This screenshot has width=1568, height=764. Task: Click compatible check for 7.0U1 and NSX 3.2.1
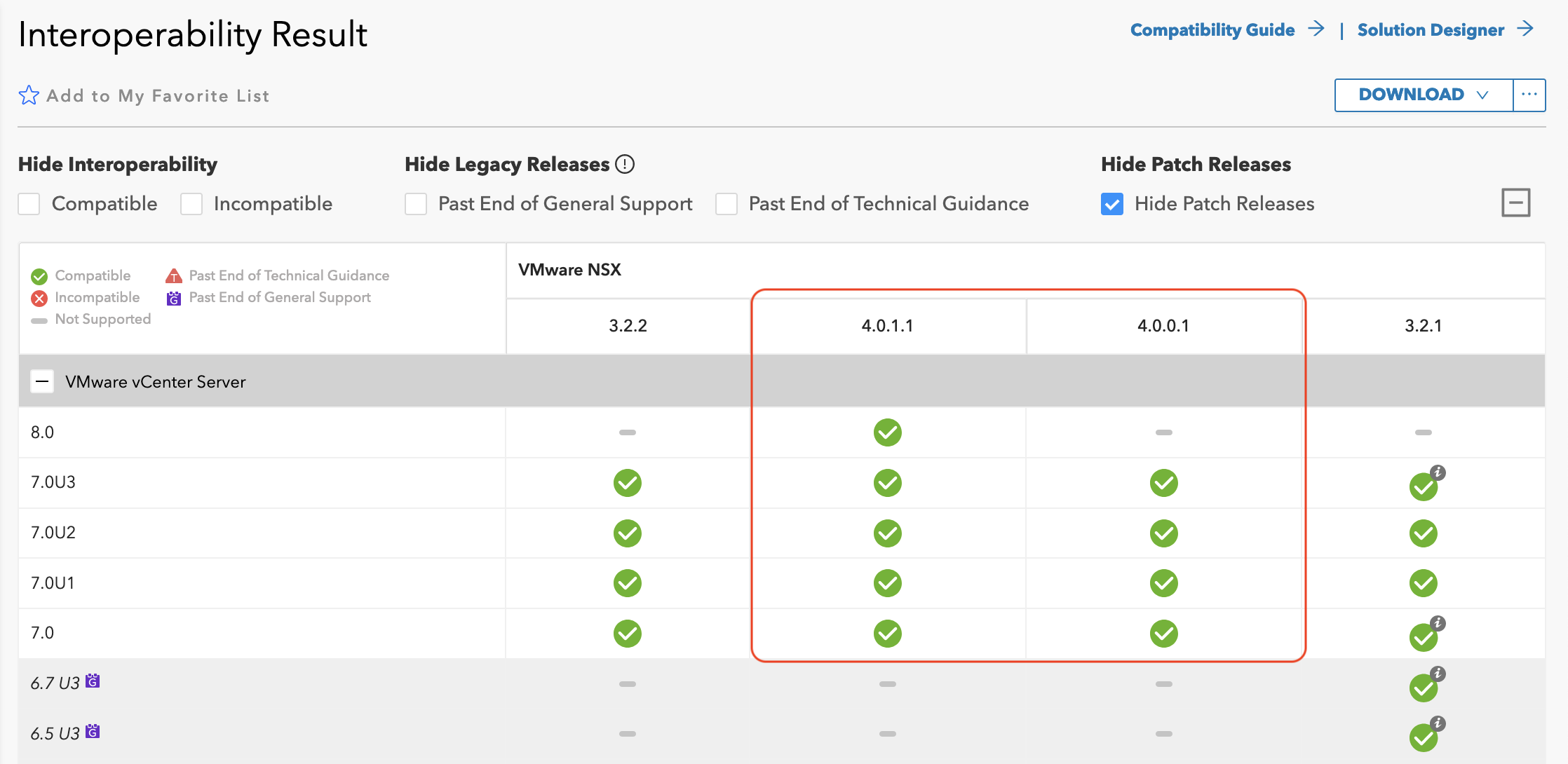click(x=1424, y=583)
